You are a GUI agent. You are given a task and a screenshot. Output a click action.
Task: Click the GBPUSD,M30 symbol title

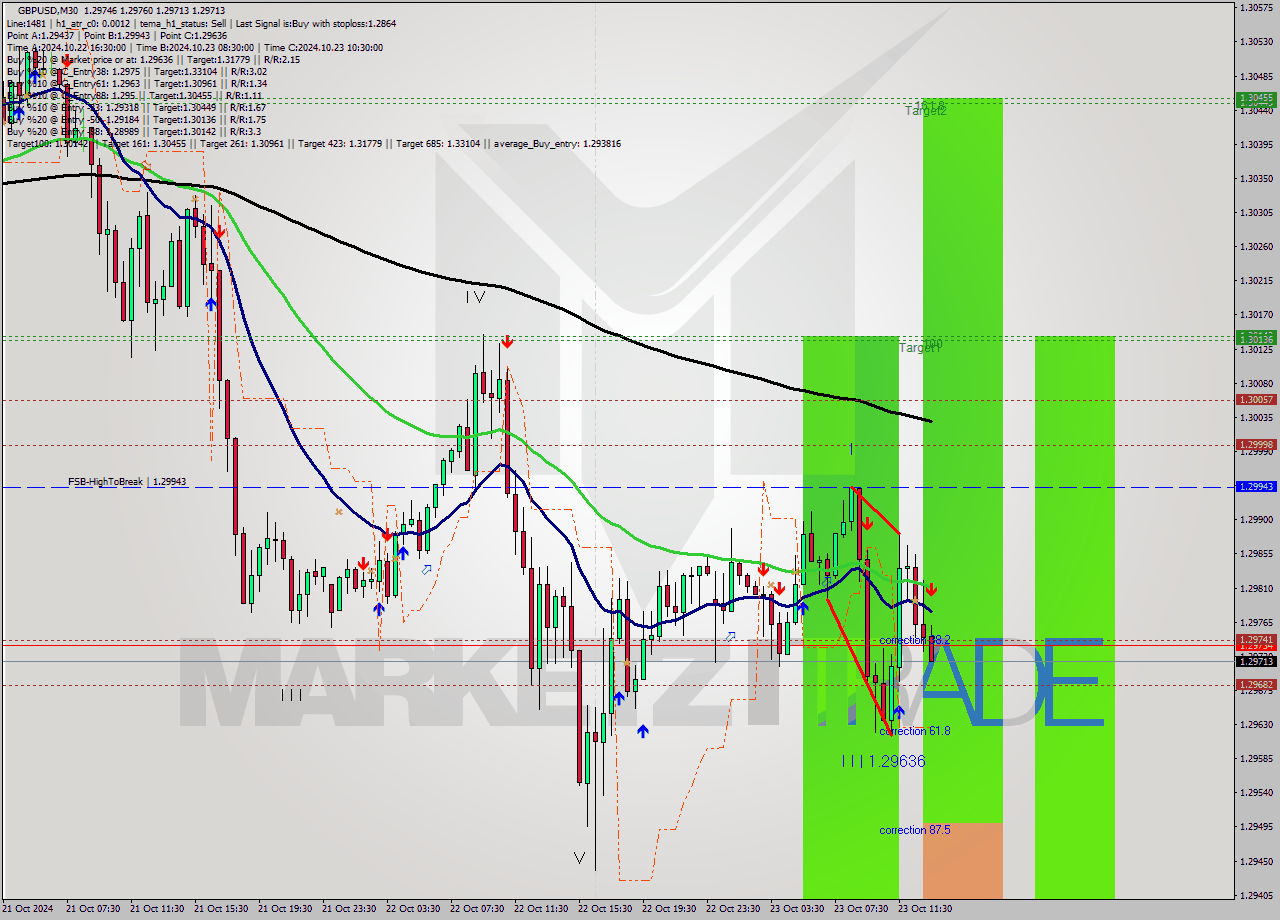point(49,10)
